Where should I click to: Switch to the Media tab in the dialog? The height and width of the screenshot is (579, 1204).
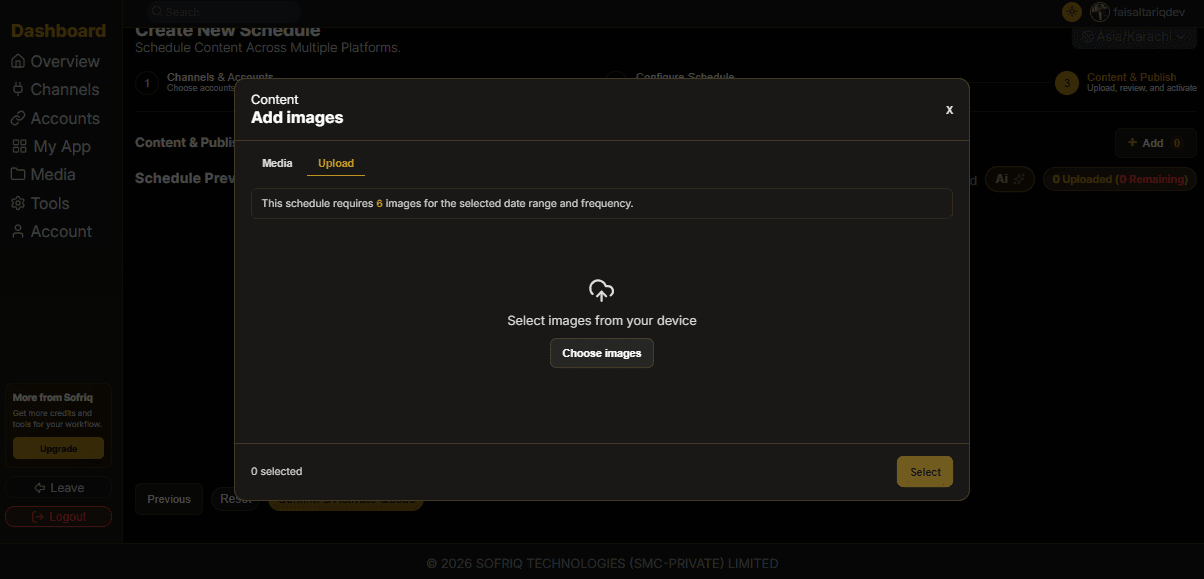tap(277, 163)
